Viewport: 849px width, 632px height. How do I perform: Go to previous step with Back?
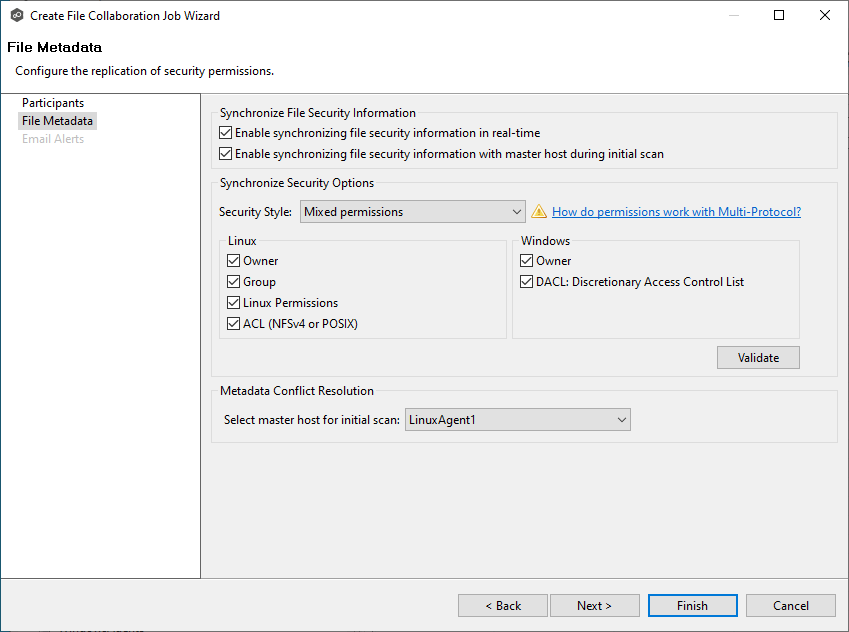502,606
